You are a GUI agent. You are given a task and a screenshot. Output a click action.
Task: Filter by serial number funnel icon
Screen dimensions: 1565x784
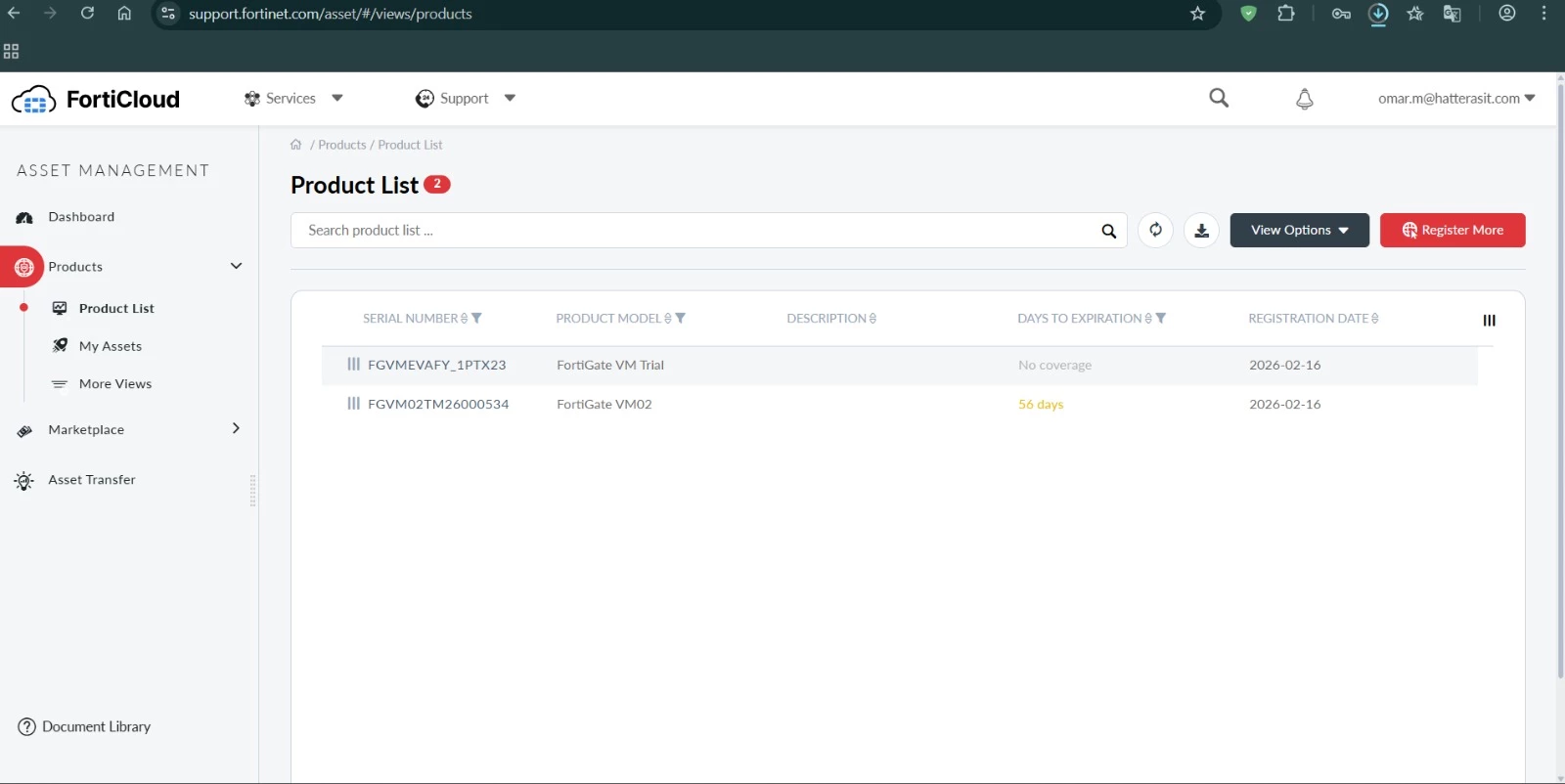(x=476, y=318)
